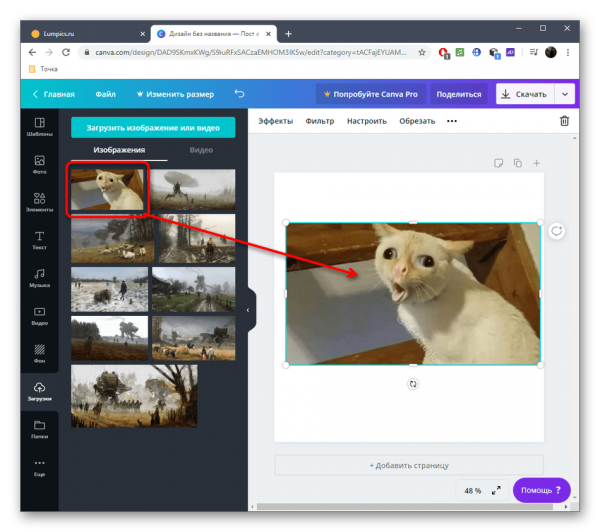The width and height of the screenshot is (600, 532).
Task: Switch to the Изображения tab
Action: click(119, 150)
